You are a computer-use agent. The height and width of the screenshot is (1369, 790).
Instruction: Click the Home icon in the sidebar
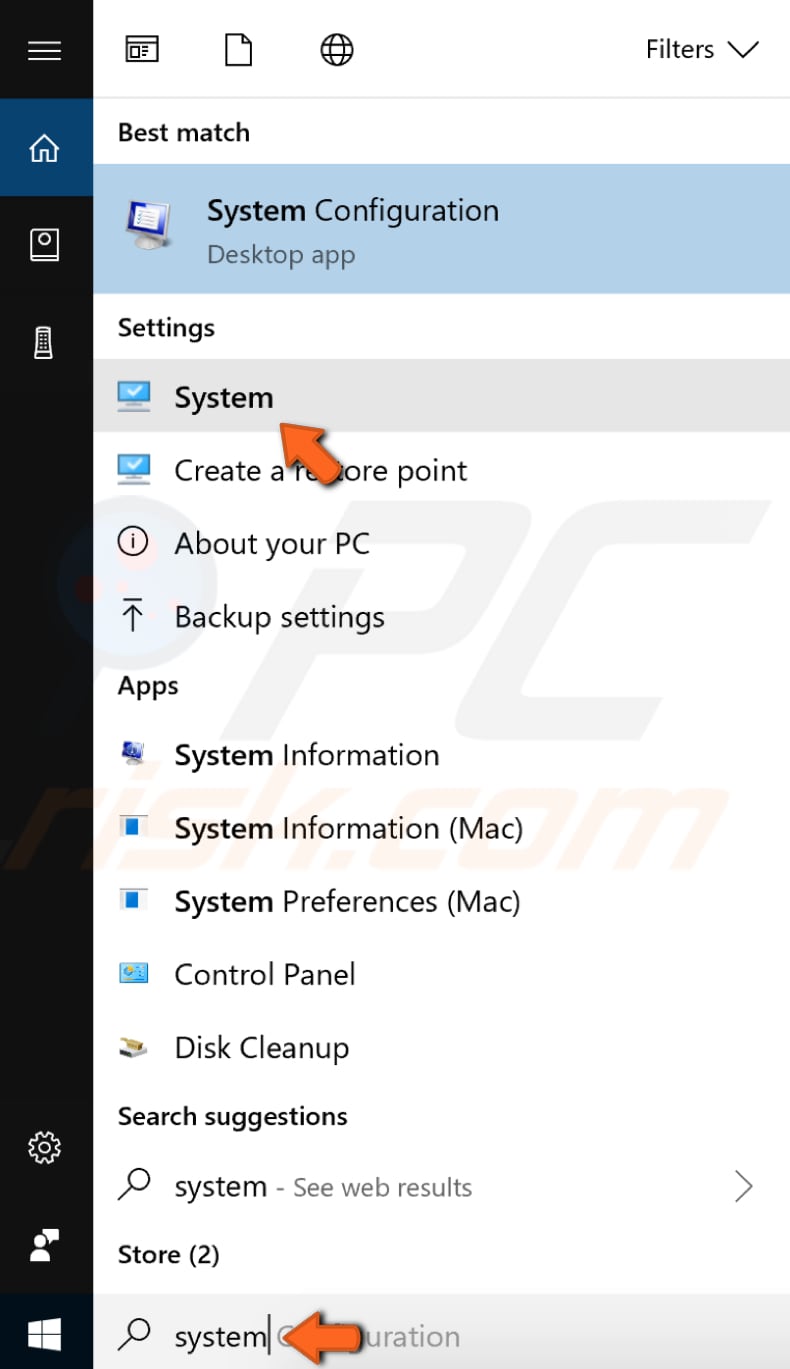(45, 145)
